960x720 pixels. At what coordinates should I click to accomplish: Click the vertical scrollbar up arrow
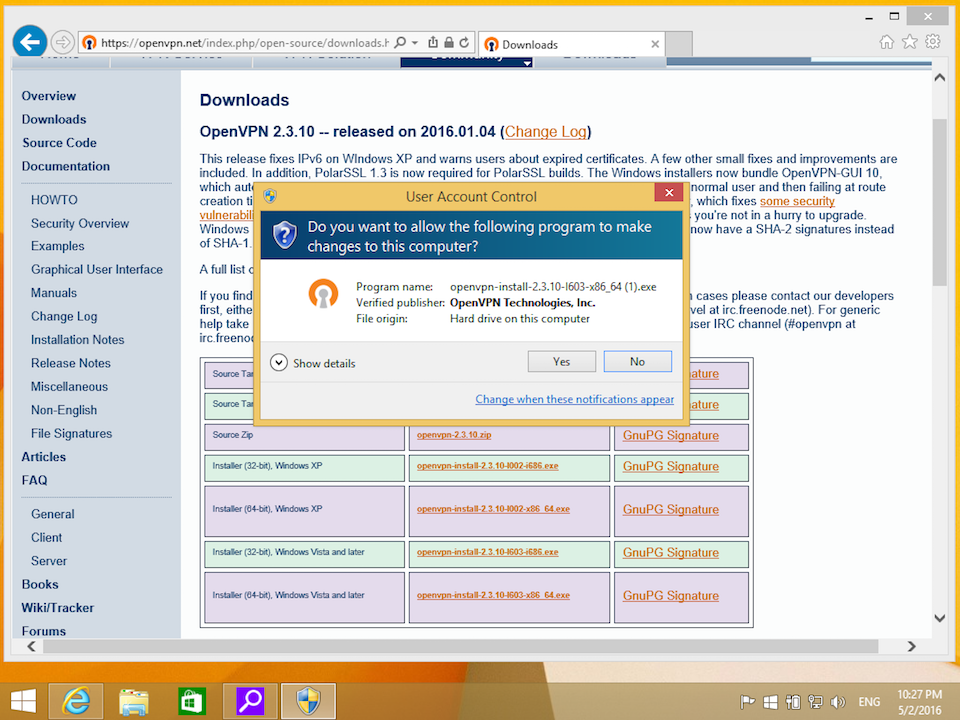(940, 78)
